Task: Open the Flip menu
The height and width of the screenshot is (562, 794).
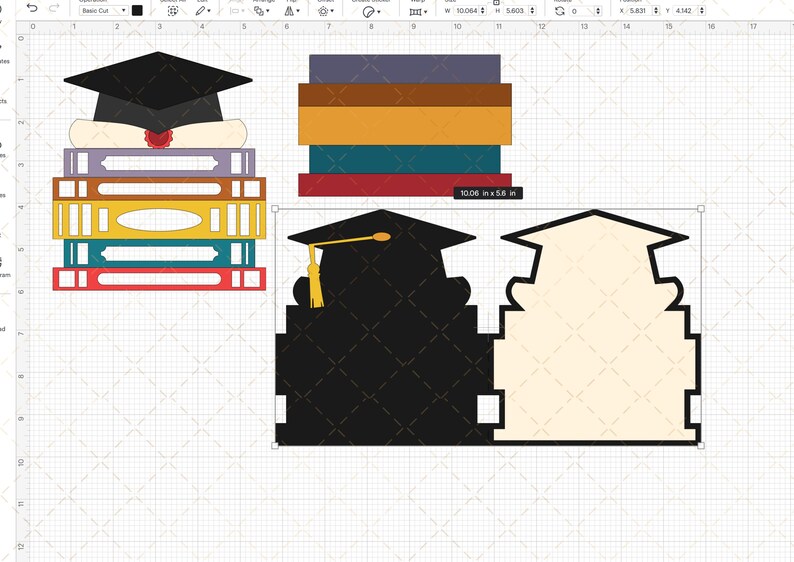Action: tap(292, 11)
